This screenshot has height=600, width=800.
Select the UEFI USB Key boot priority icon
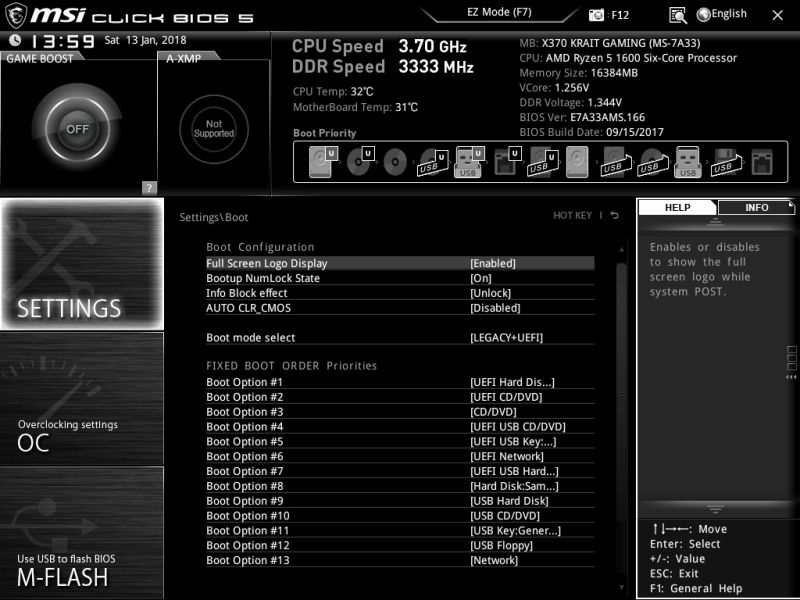pyautogui.click(x=468, y=162)
